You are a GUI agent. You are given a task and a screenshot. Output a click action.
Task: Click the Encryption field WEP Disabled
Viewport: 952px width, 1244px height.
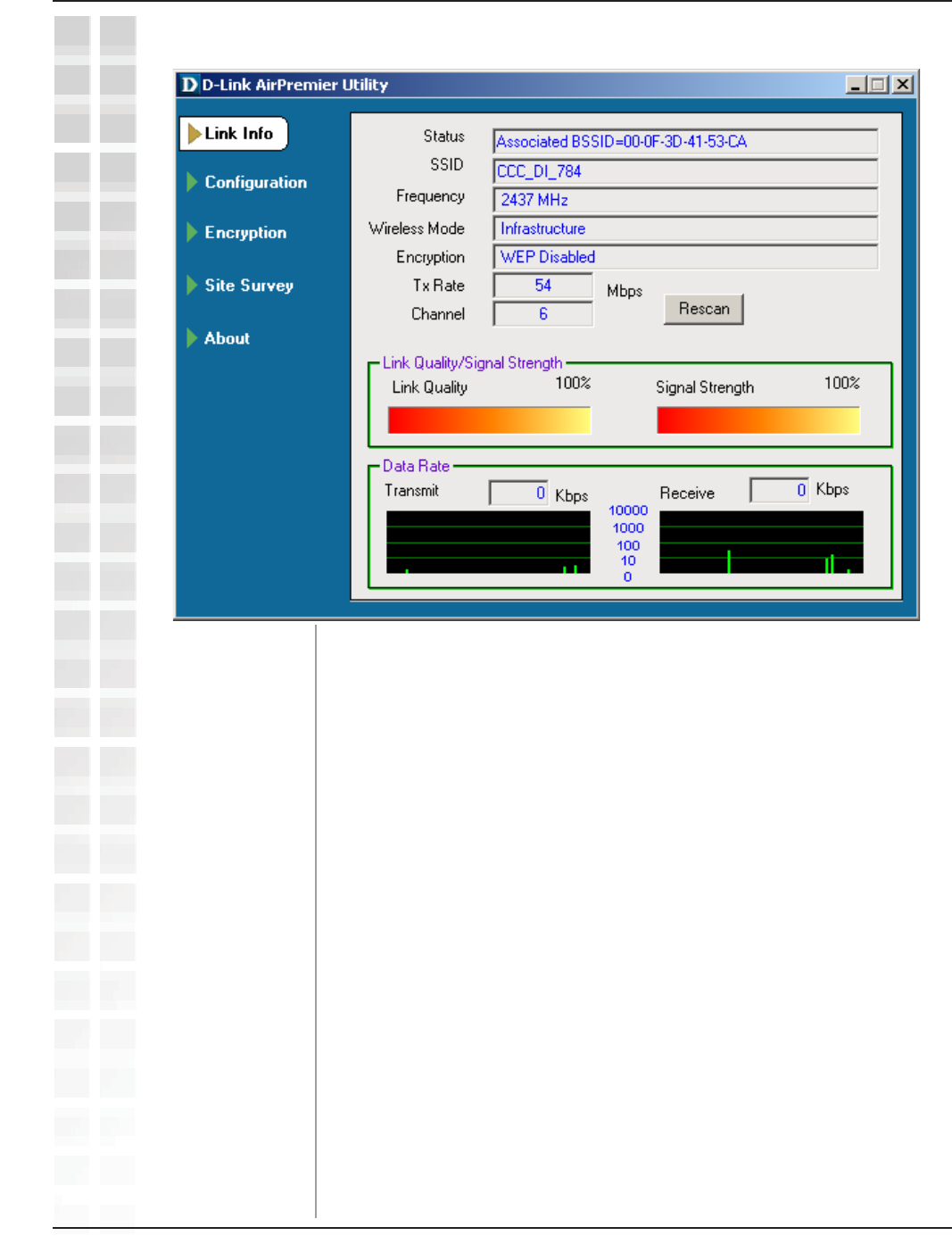tap(685, 256)
